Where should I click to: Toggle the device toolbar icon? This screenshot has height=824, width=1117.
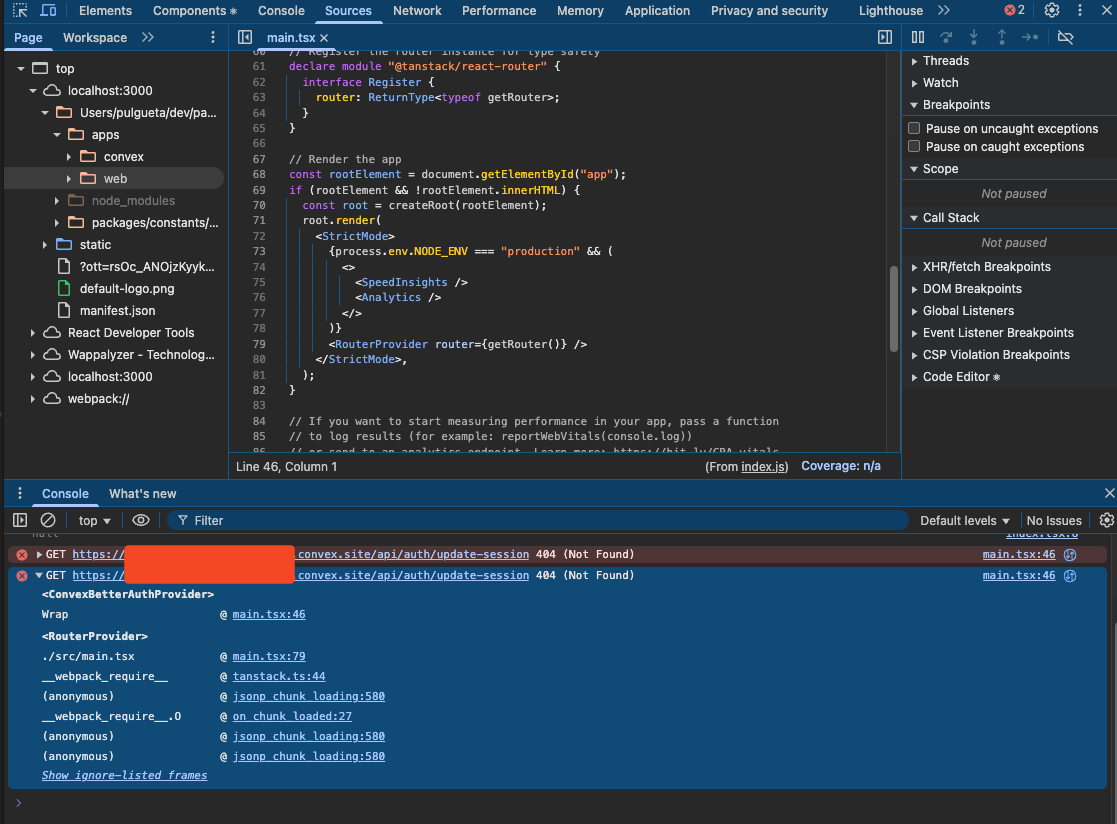49,11
